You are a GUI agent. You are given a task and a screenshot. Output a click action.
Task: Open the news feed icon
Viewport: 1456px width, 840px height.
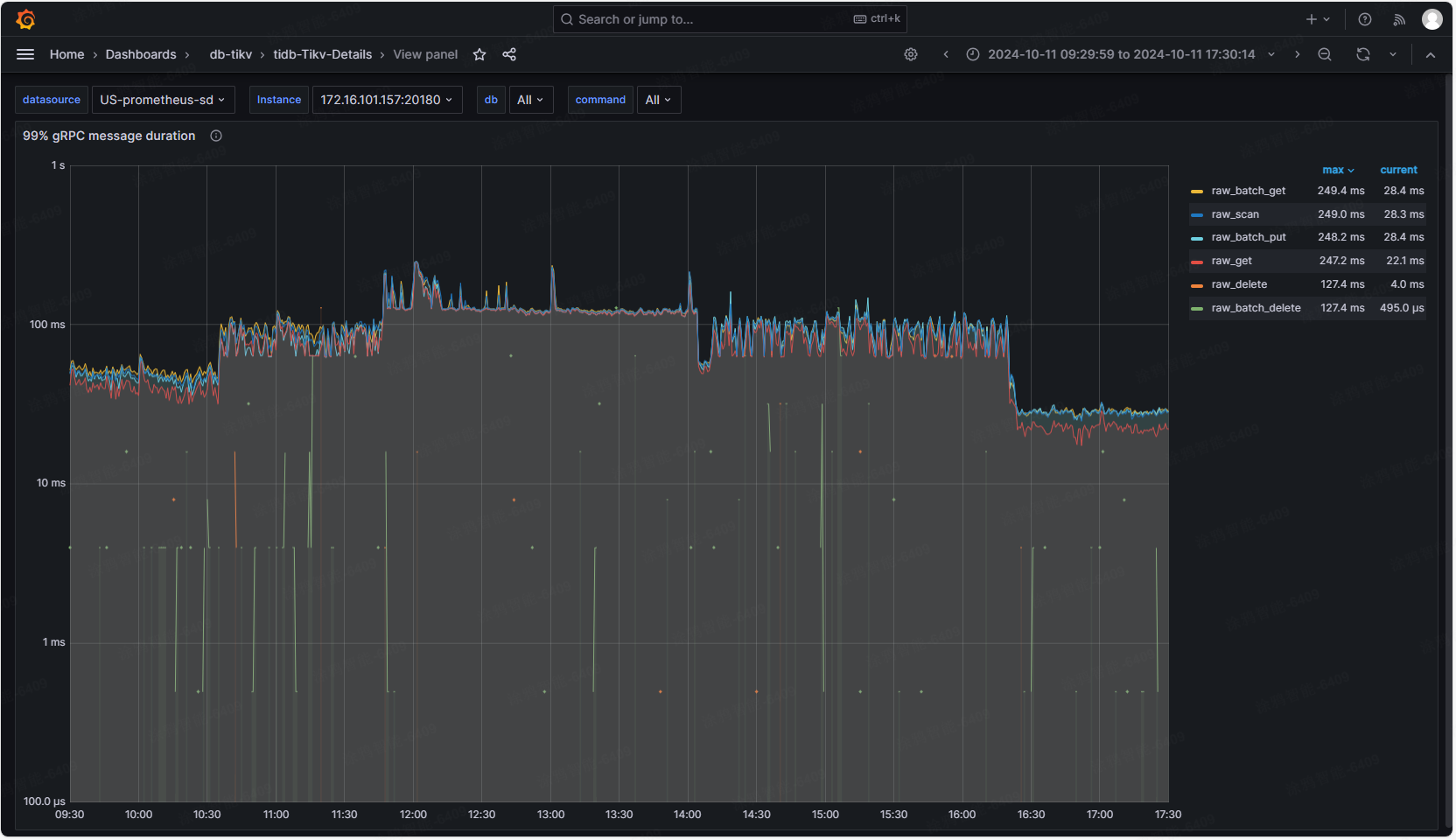[1399, 19]
